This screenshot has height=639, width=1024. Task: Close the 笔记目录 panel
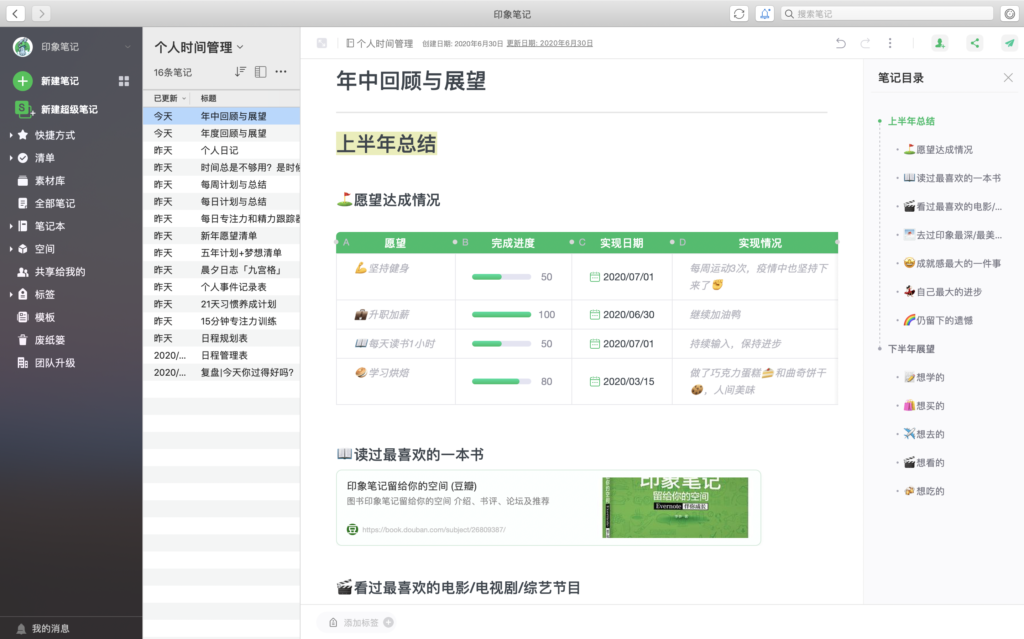point(1008,78)
